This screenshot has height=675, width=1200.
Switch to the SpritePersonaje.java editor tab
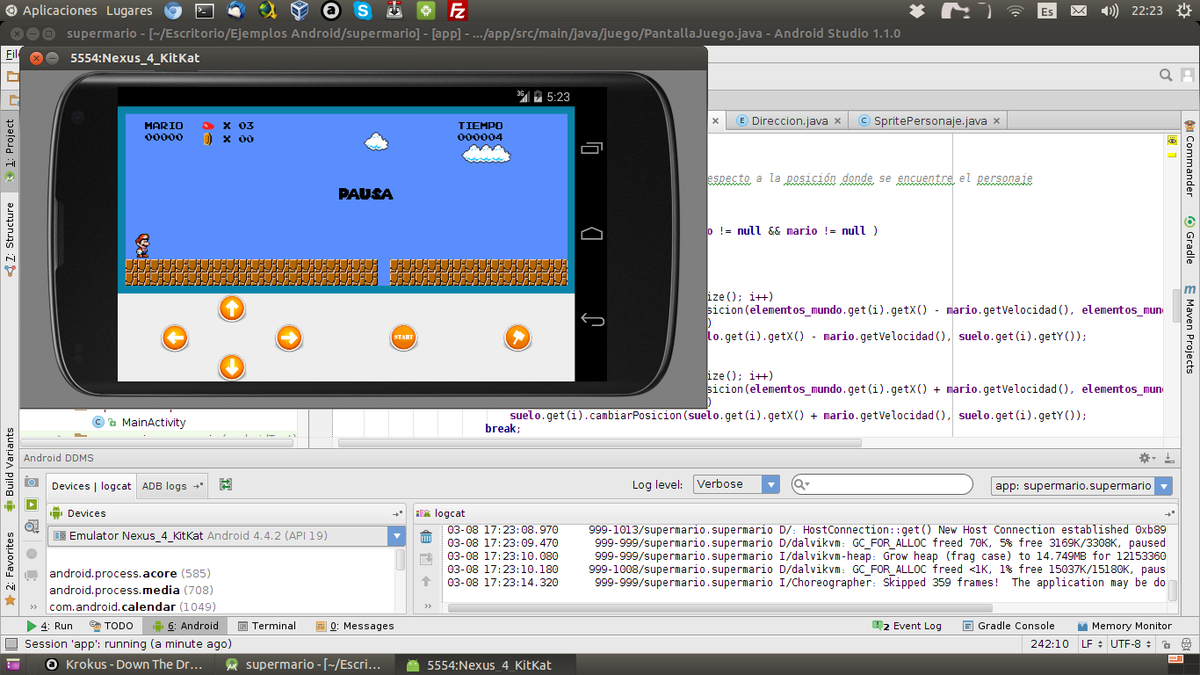[929, 120]
